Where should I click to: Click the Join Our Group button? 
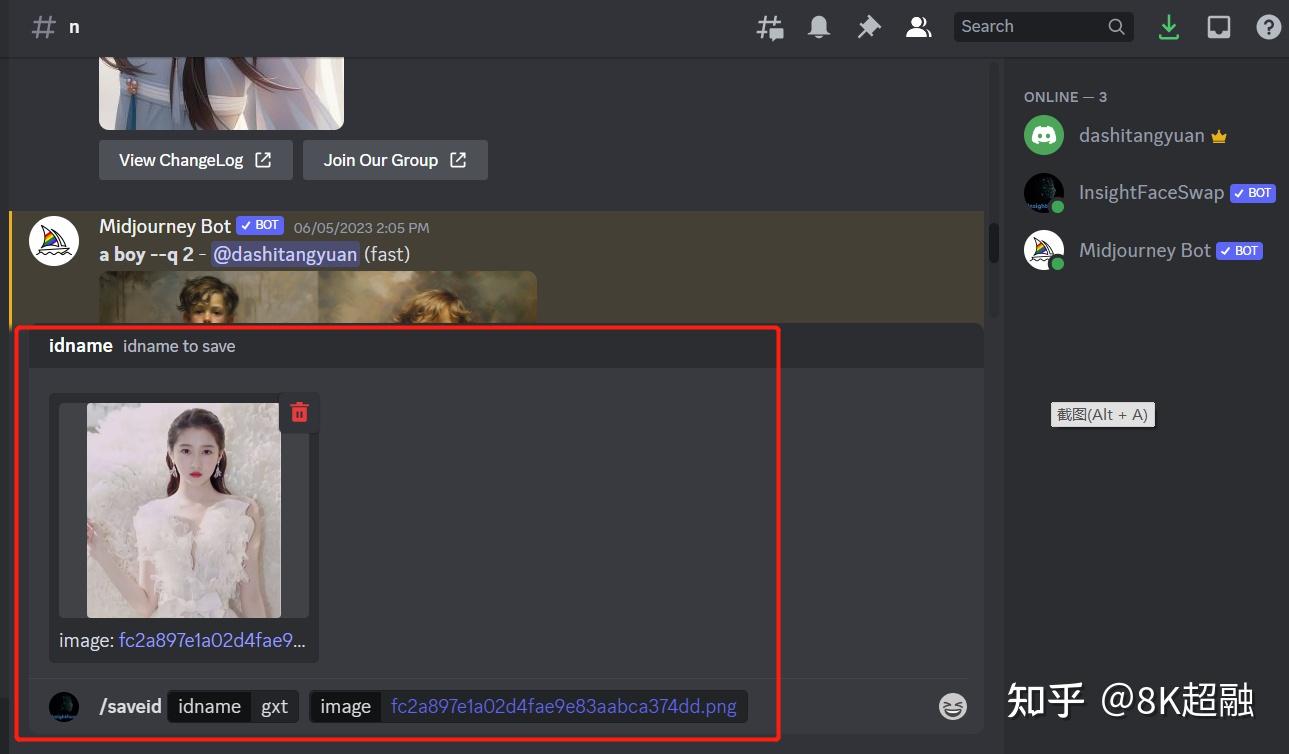(x=395, y=160)
